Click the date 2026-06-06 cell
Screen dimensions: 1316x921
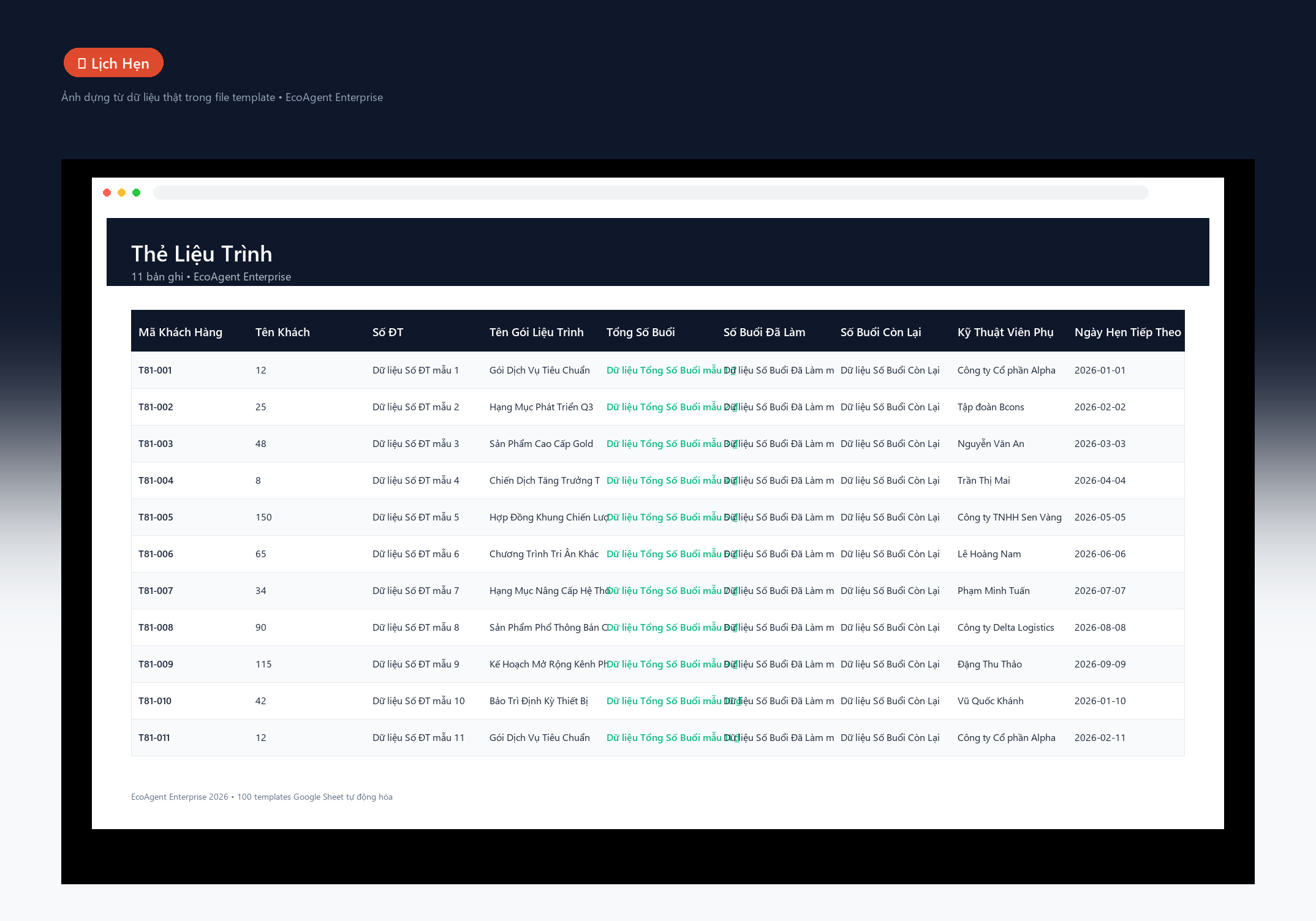[1100, 554]
